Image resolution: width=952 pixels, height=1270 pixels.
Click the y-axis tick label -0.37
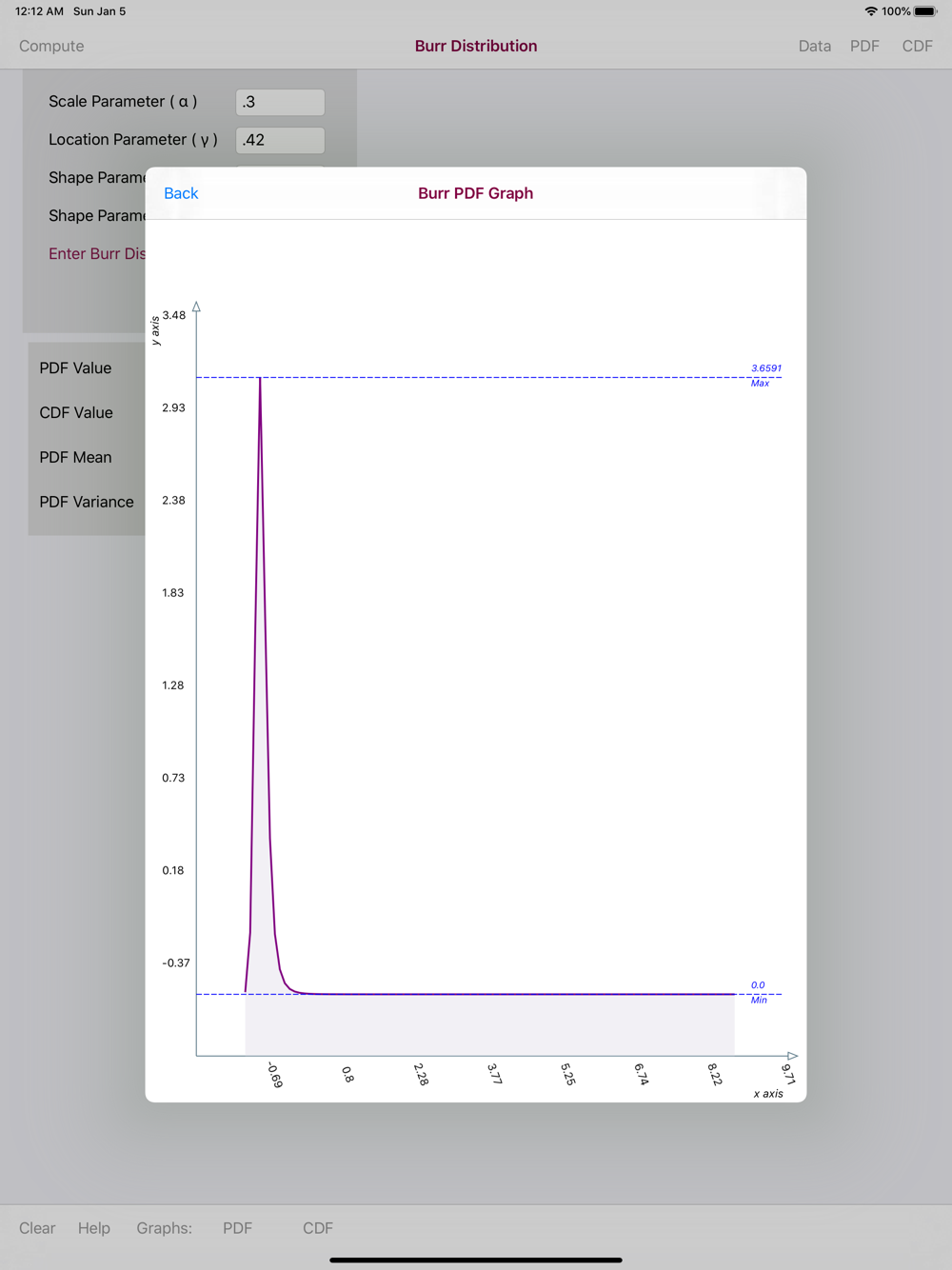(x=176, y=962)
